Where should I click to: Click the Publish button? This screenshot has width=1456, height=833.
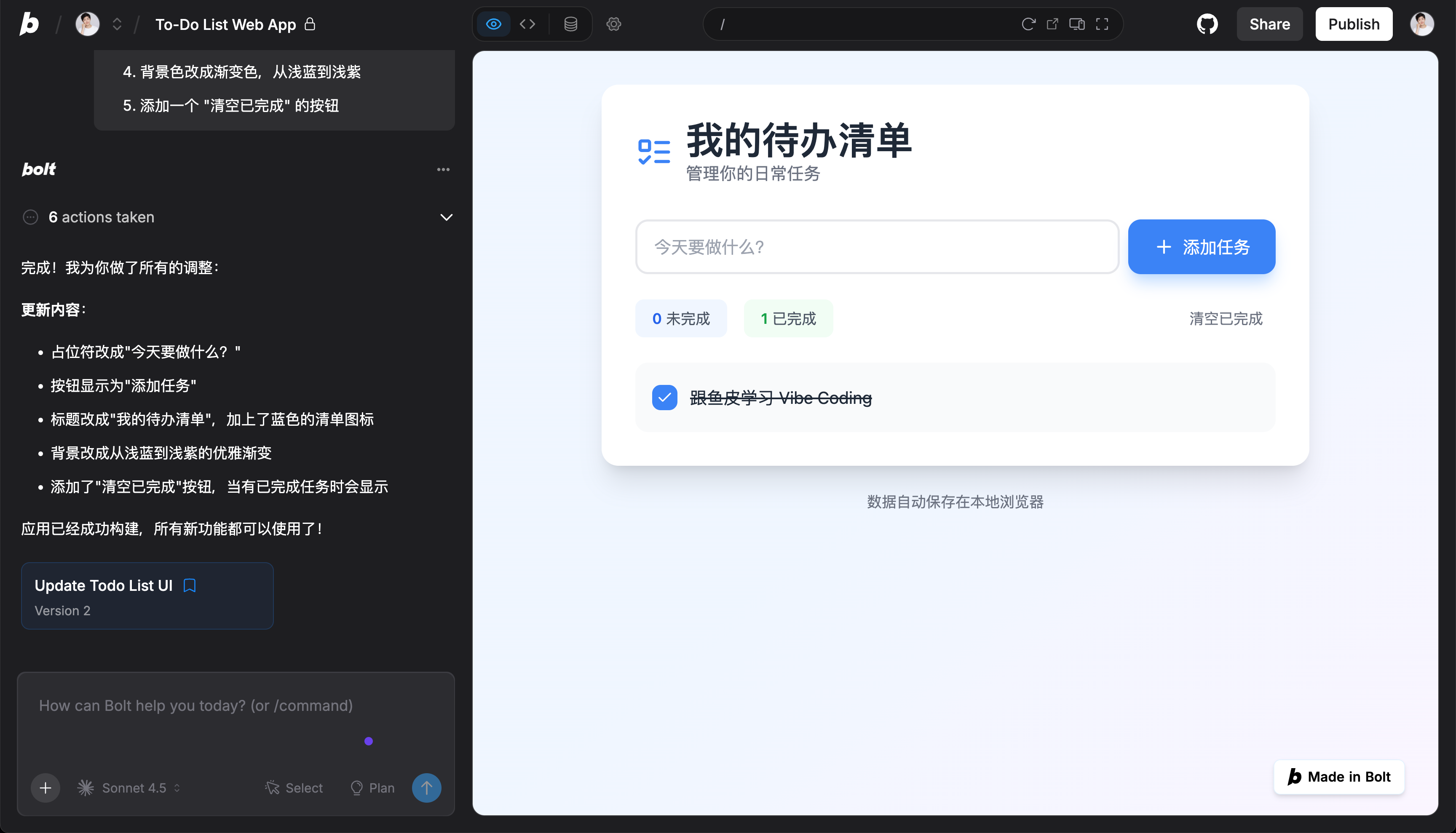point(1354,24)
